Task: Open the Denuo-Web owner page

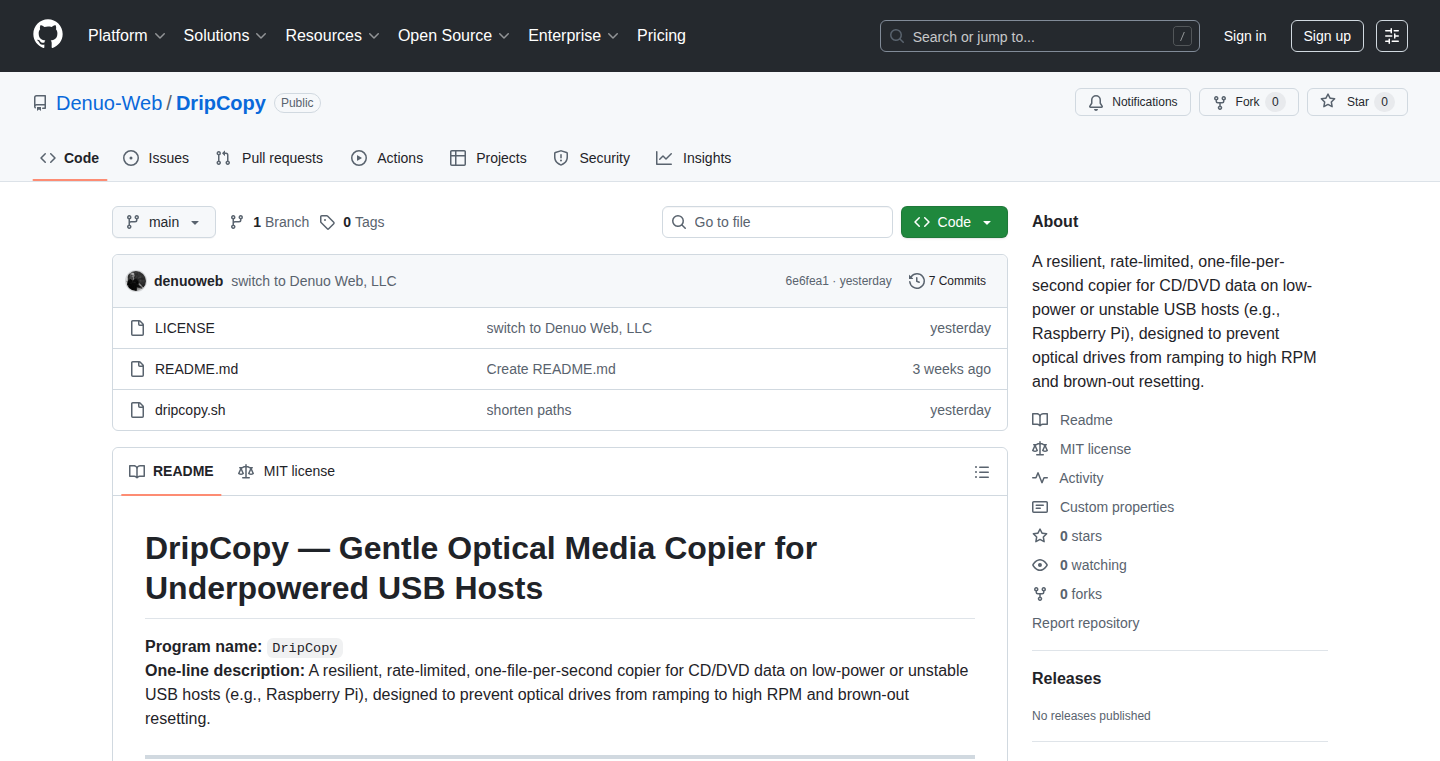Action: coord(109,103)
